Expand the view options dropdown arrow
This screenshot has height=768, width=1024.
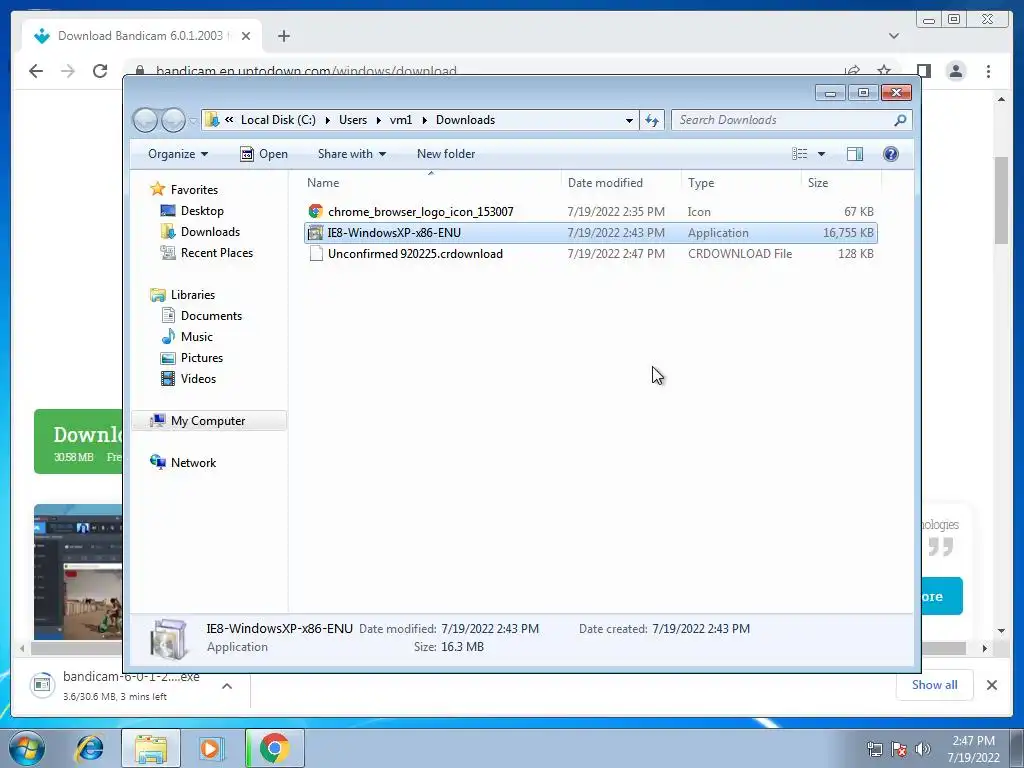pos(822,154)
